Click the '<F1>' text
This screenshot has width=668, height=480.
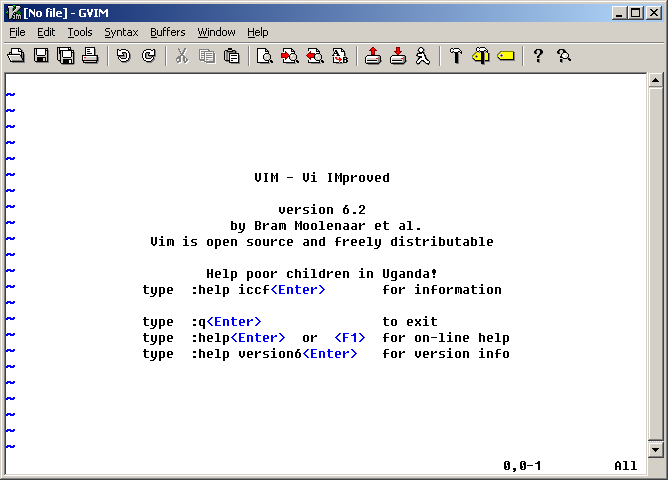click(x=350, y=338)
